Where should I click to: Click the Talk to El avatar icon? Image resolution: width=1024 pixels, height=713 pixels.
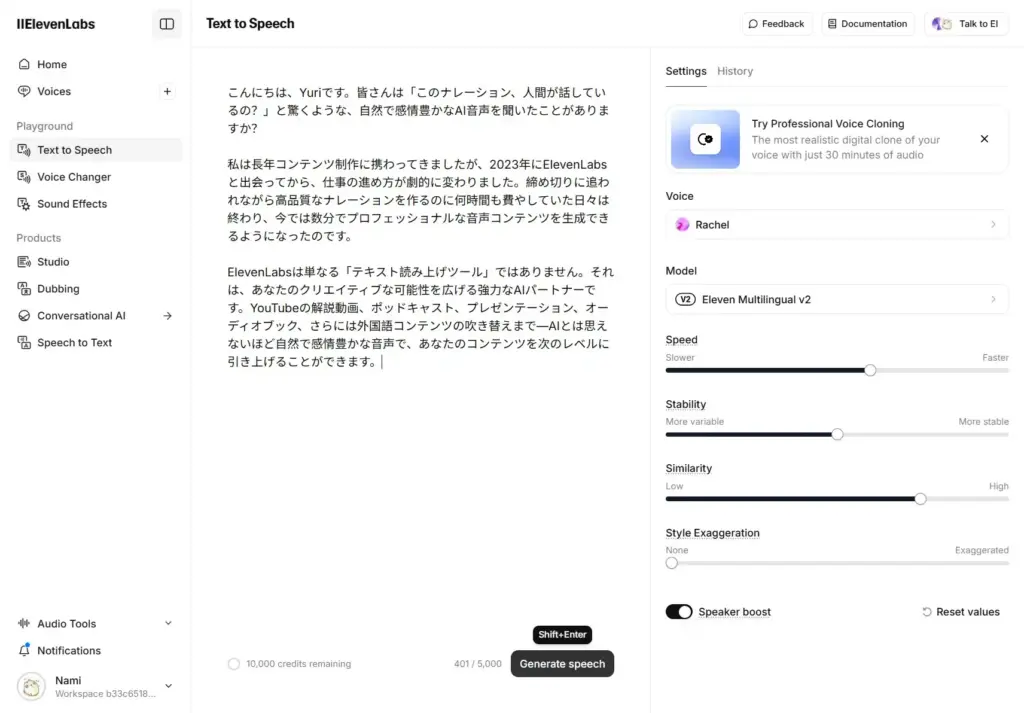pyautogui.click(x=942, y=24)
